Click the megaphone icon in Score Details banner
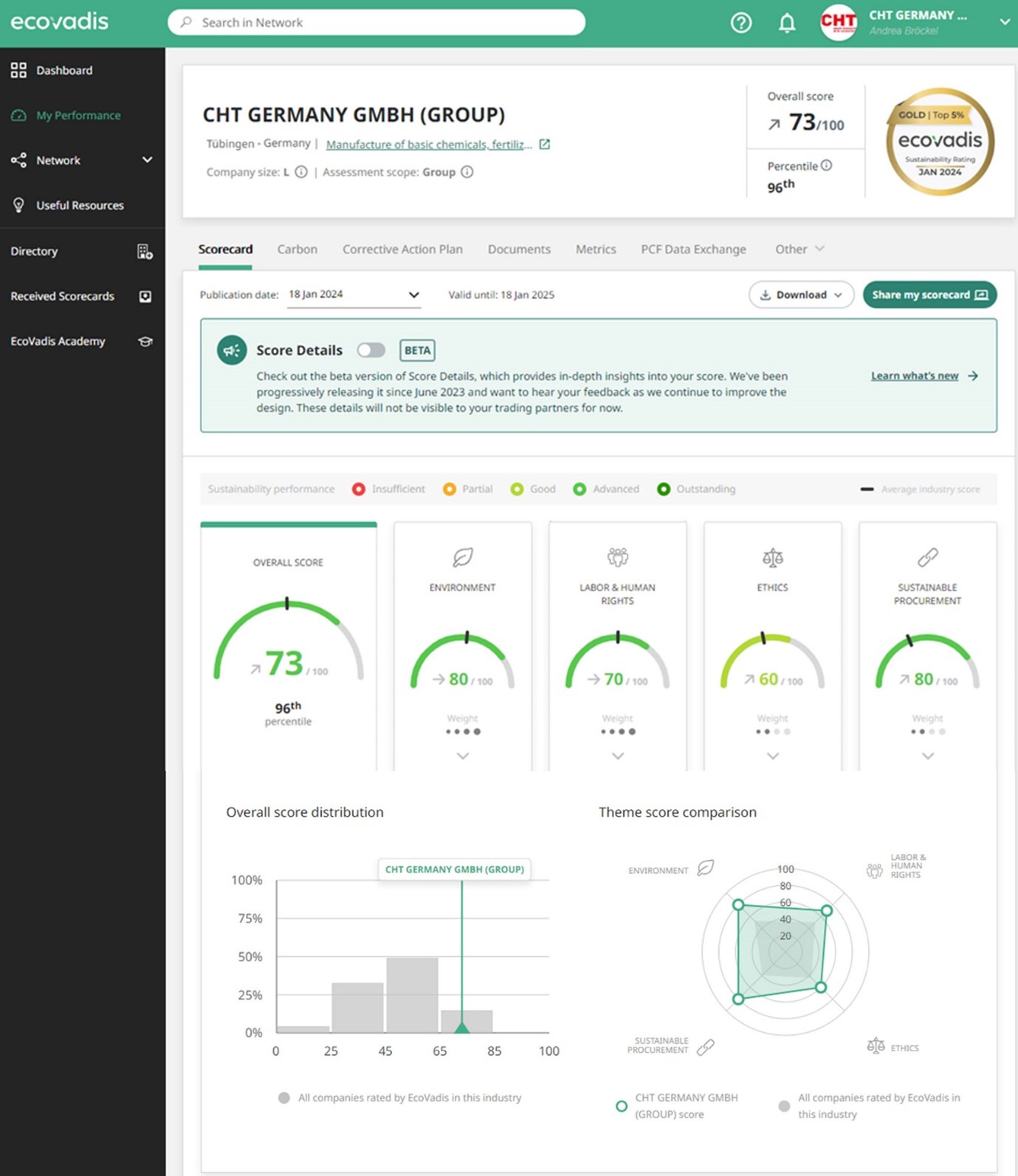 click(232, 350)
